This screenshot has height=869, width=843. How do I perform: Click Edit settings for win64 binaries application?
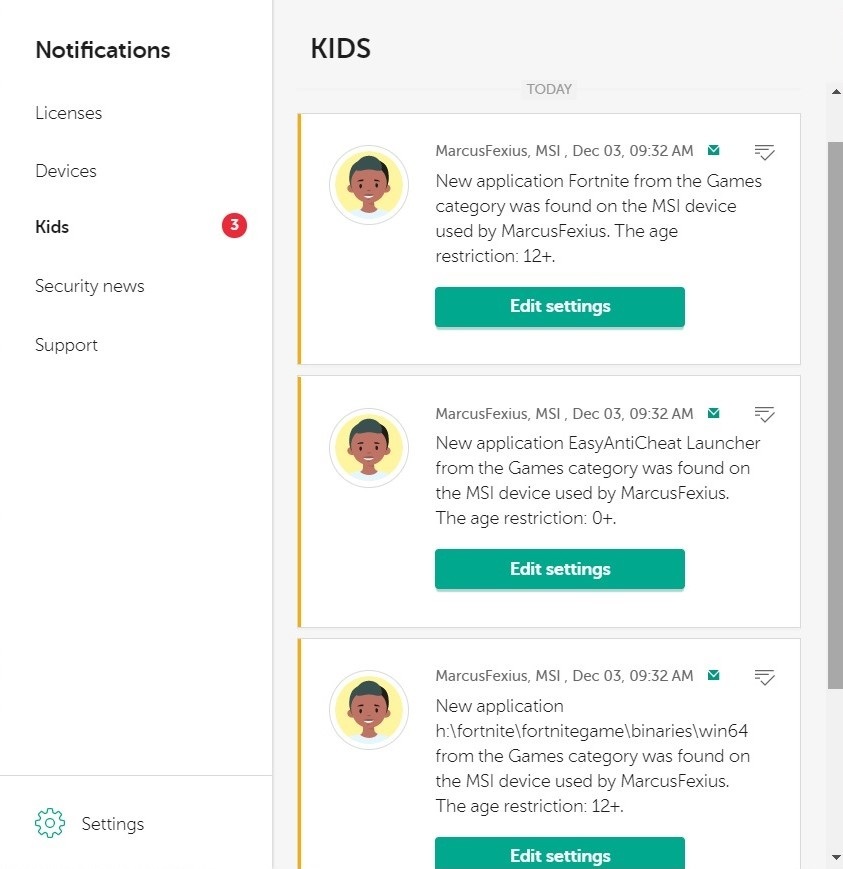click(559, 854)
